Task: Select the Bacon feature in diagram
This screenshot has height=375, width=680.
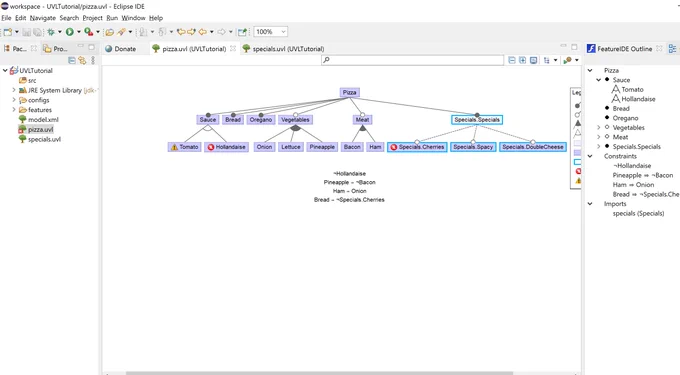Action: point(352,147)
